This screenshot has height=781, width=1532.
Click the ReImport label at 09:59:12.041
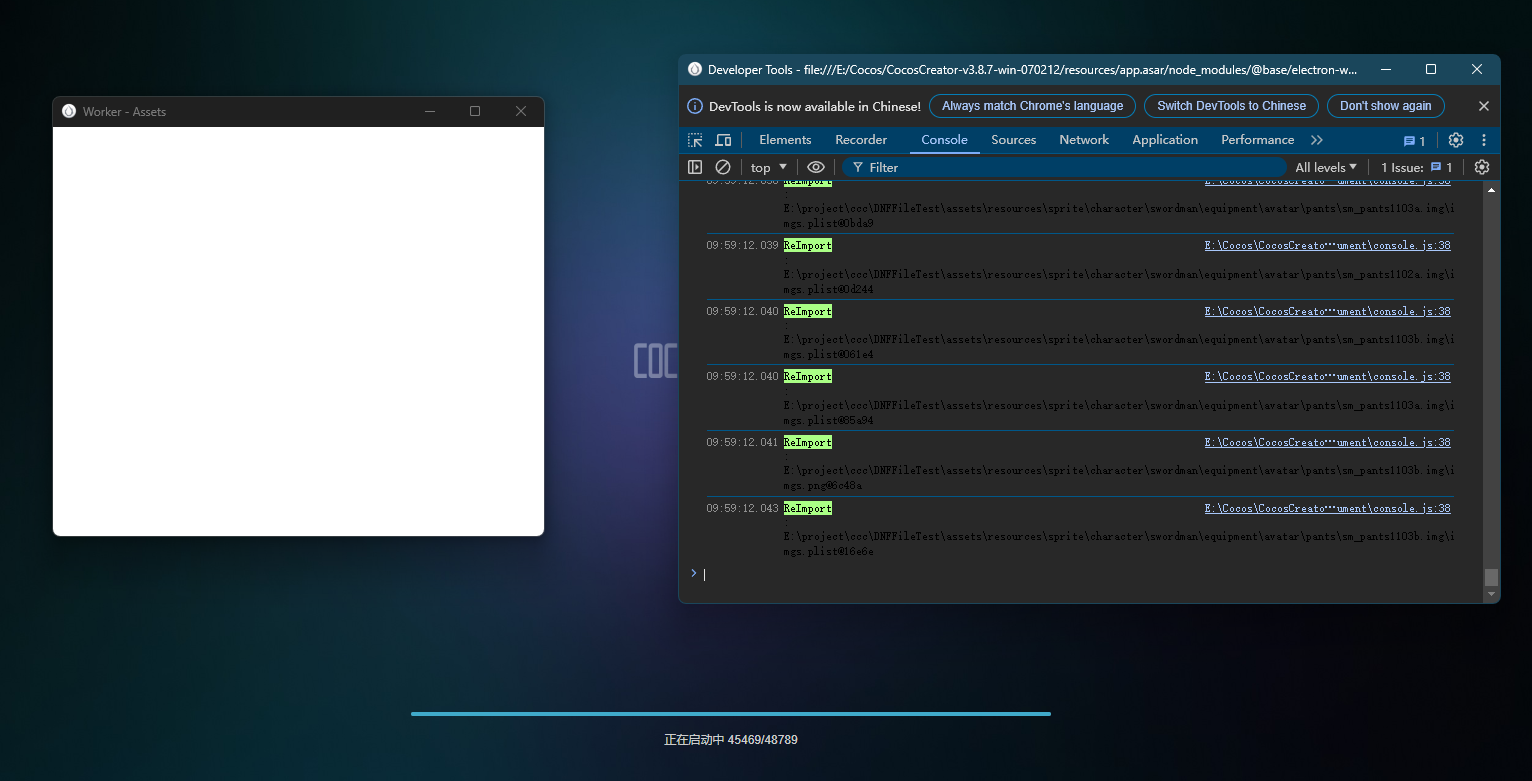(808, 442)
